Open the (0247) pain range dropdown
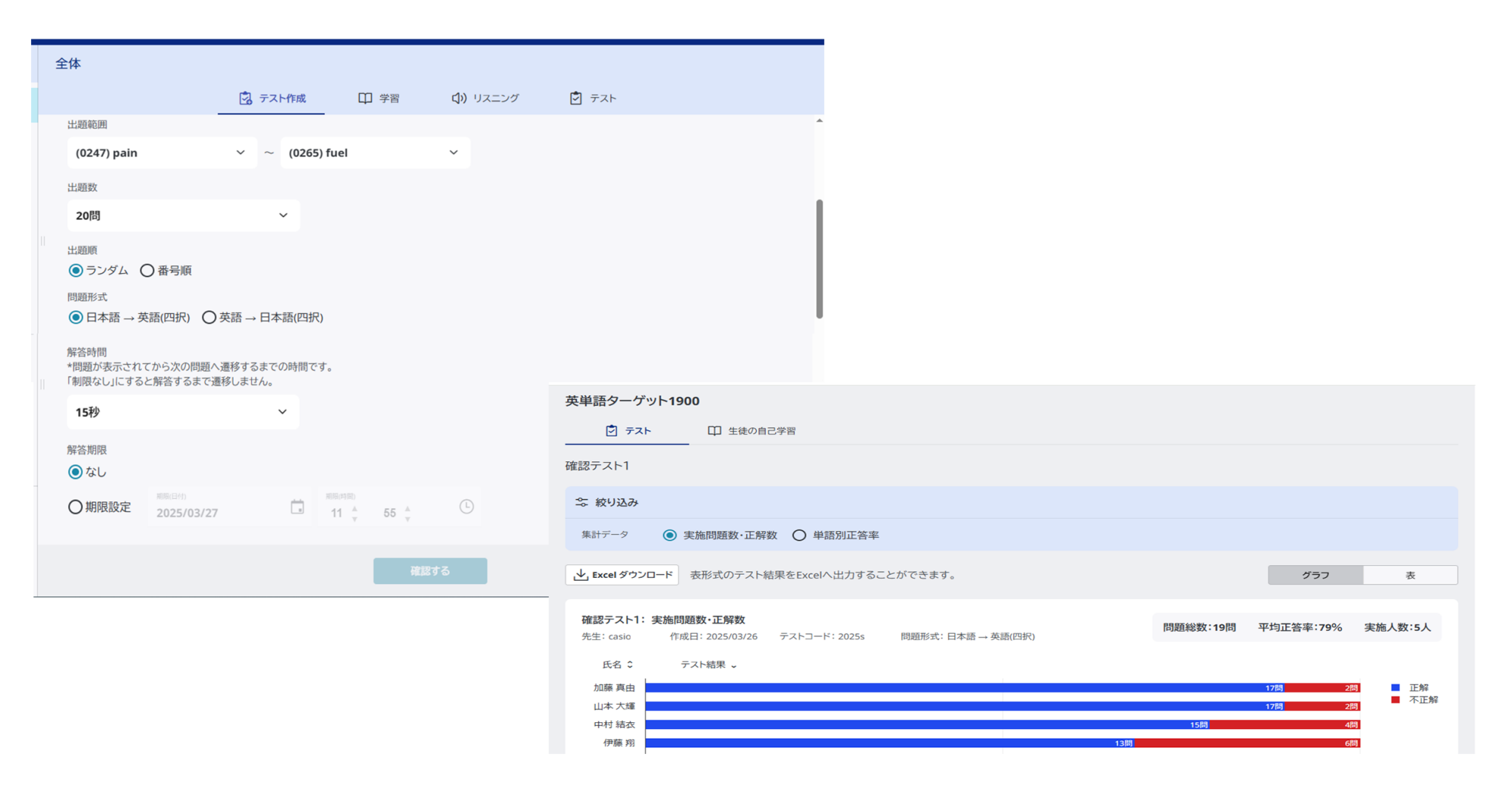Viewport: 1512px width, 810px height. [162, 152]
